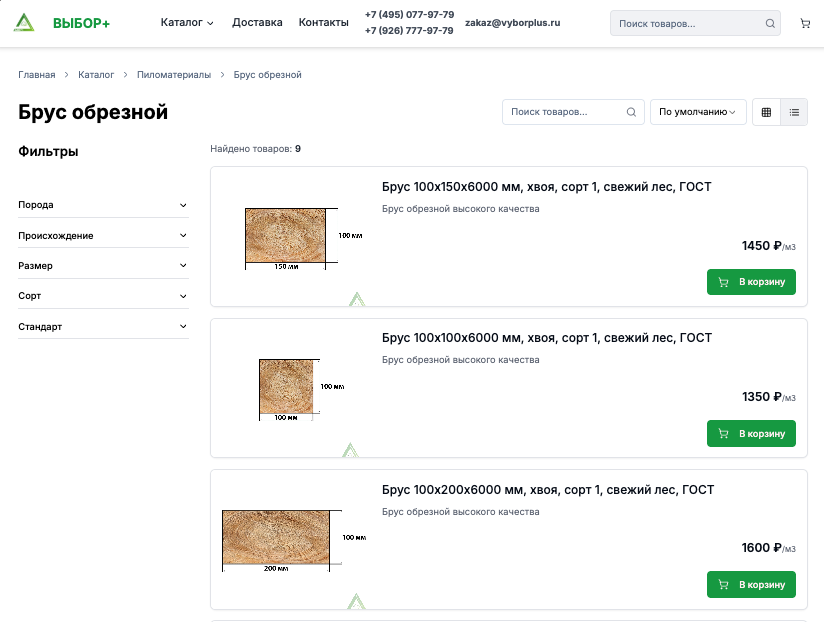Open Брус 100x100x6000 product title
Viewport: 824px width, 622px height.
click(546, 338)
